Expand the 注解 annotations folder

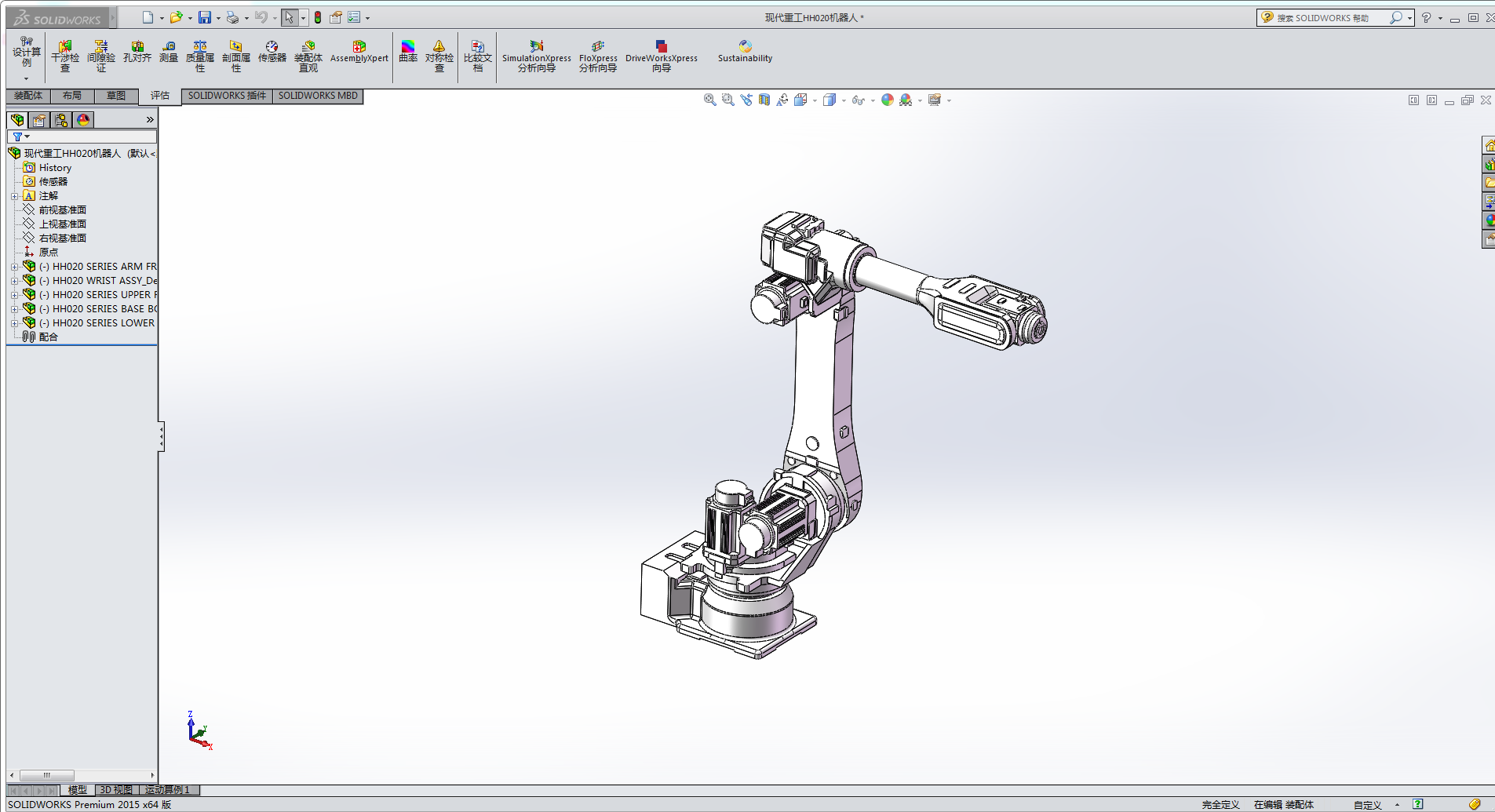point(14,196)
